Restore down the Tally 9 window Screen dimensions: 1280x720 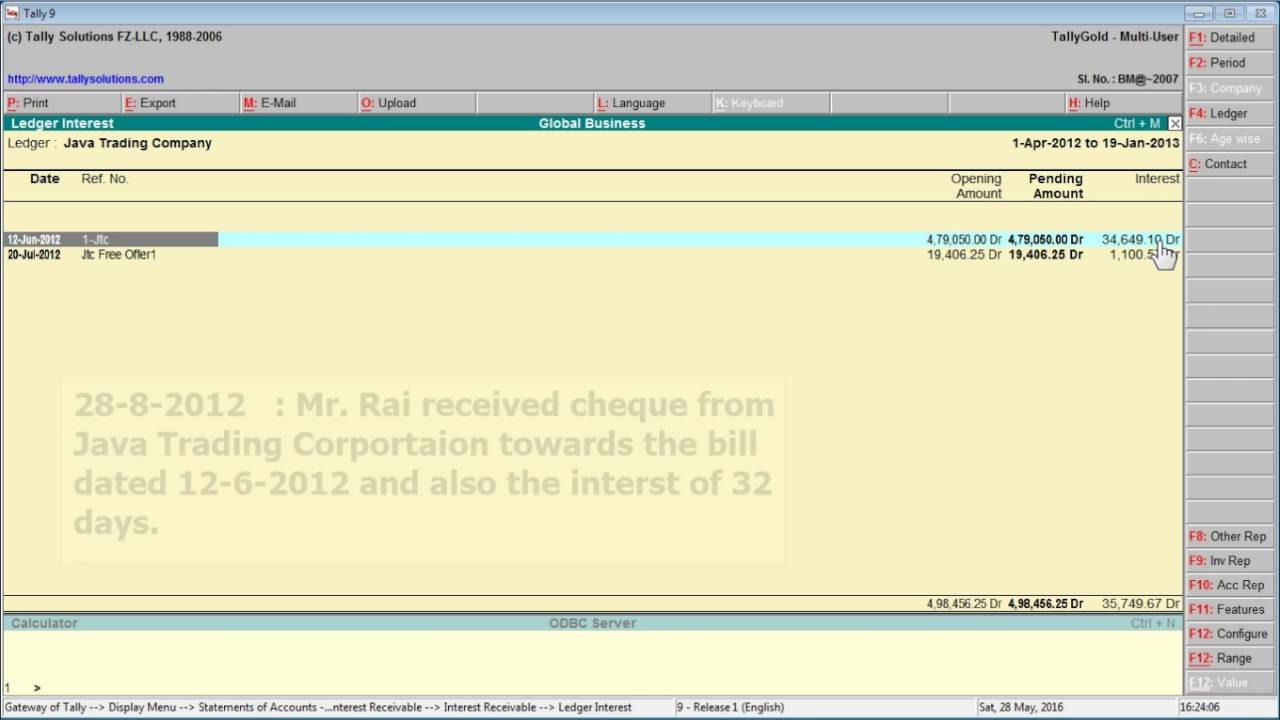1230,13
